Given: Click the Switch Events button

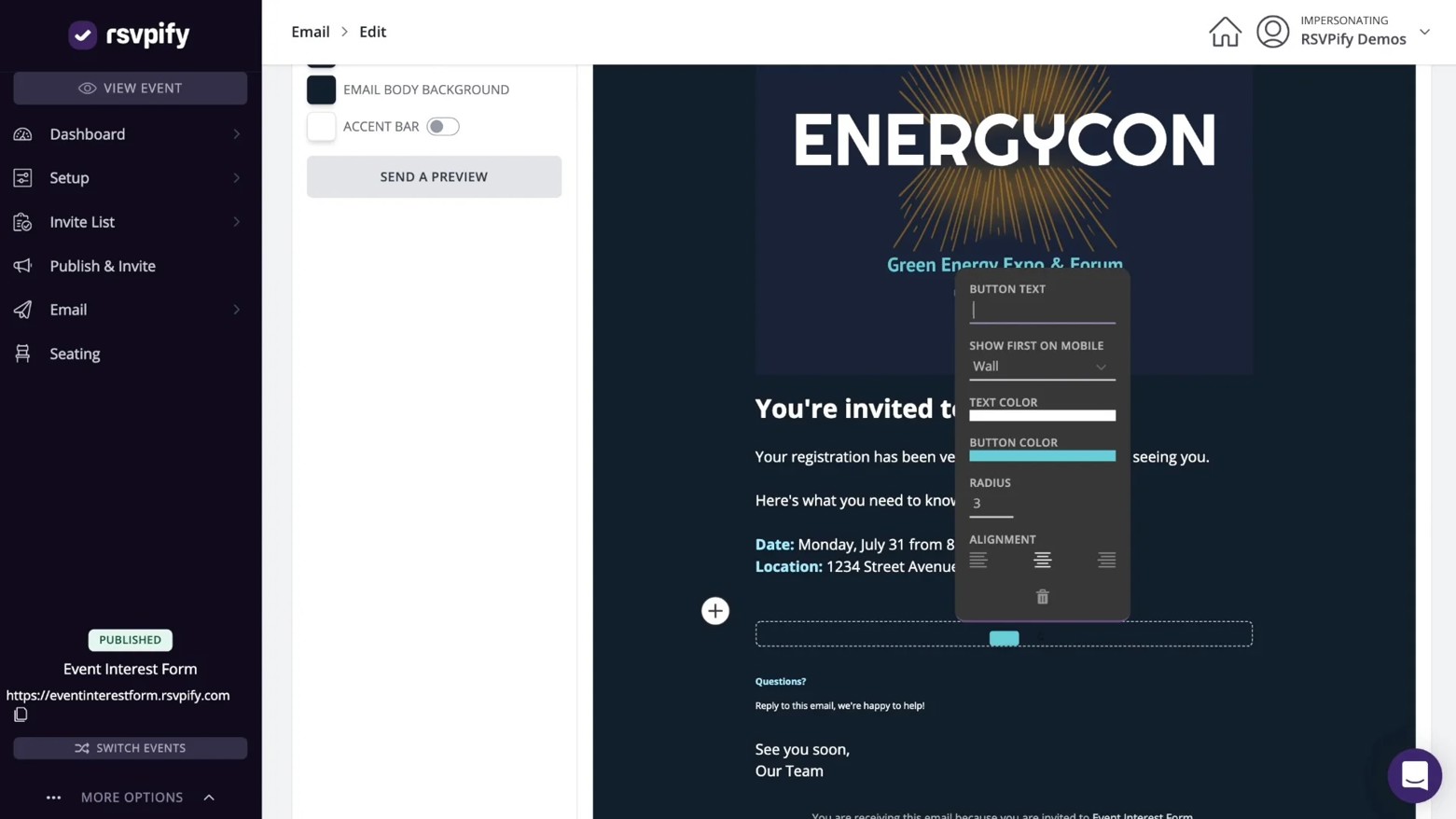Looking at the screenshot, I should (130, 748).
